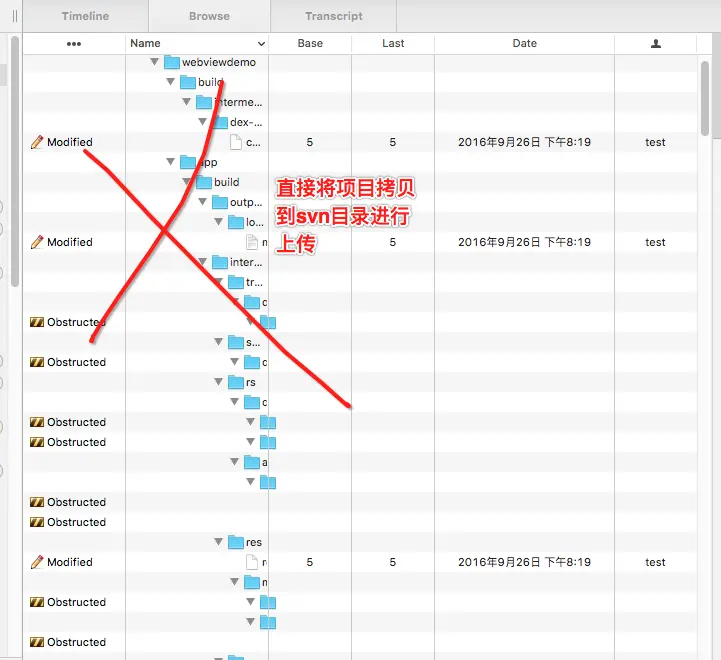
Task: Click the left sidebar scrollbar thumb
Action: (15, 161)
